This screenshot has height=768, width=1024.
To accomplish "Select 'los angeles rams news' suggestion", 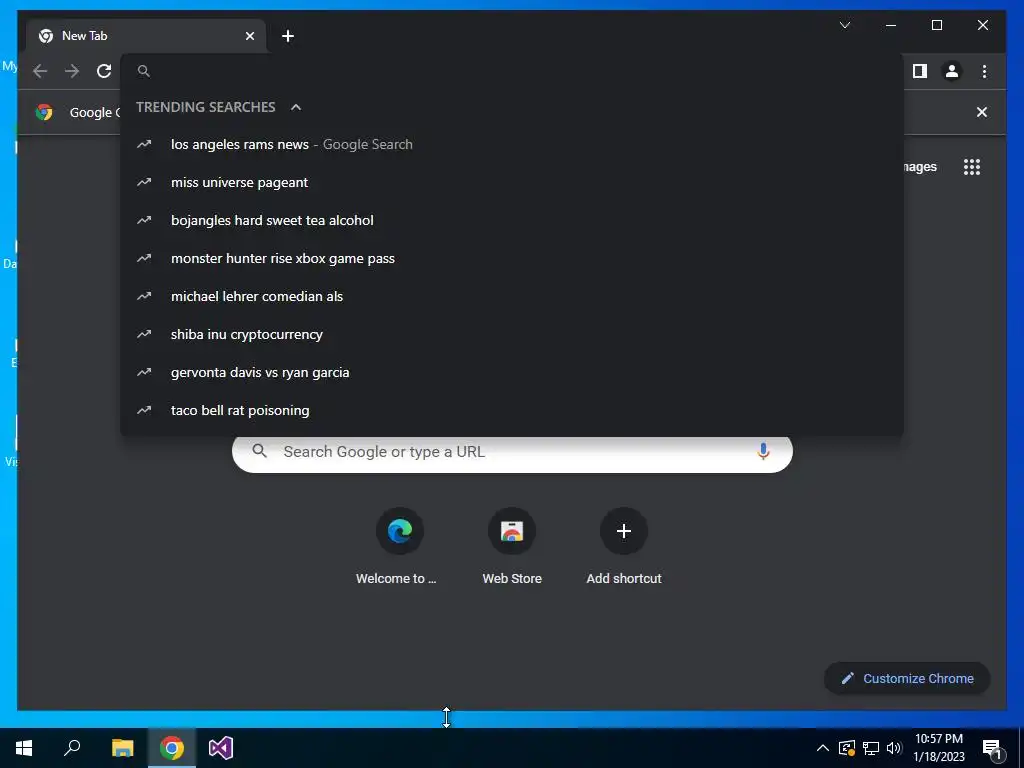I will pyautogui.click(x=512, y=144).
